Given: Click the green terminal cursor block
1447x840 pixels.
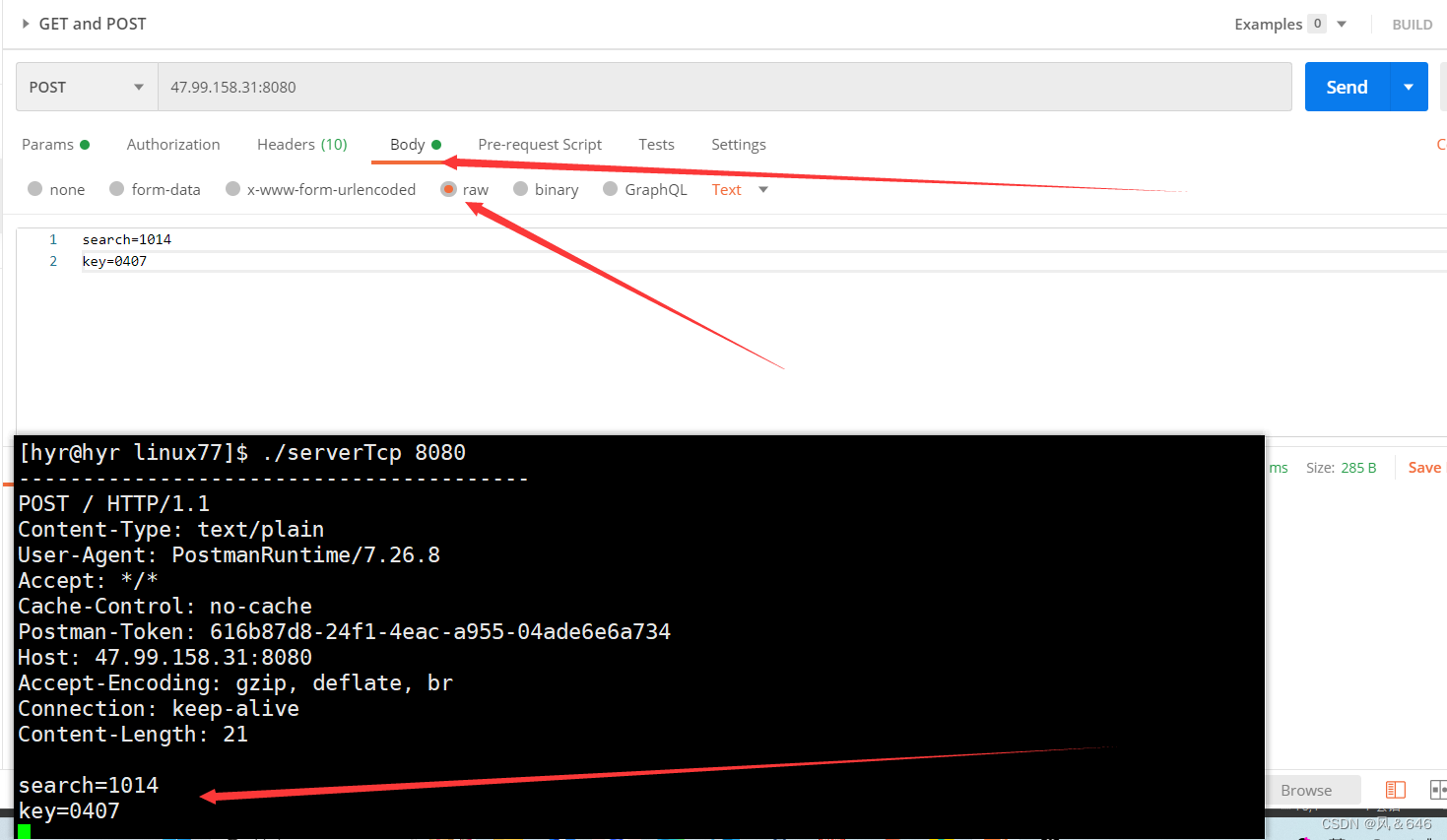Looking at the screenshot, I should point(24,832).
